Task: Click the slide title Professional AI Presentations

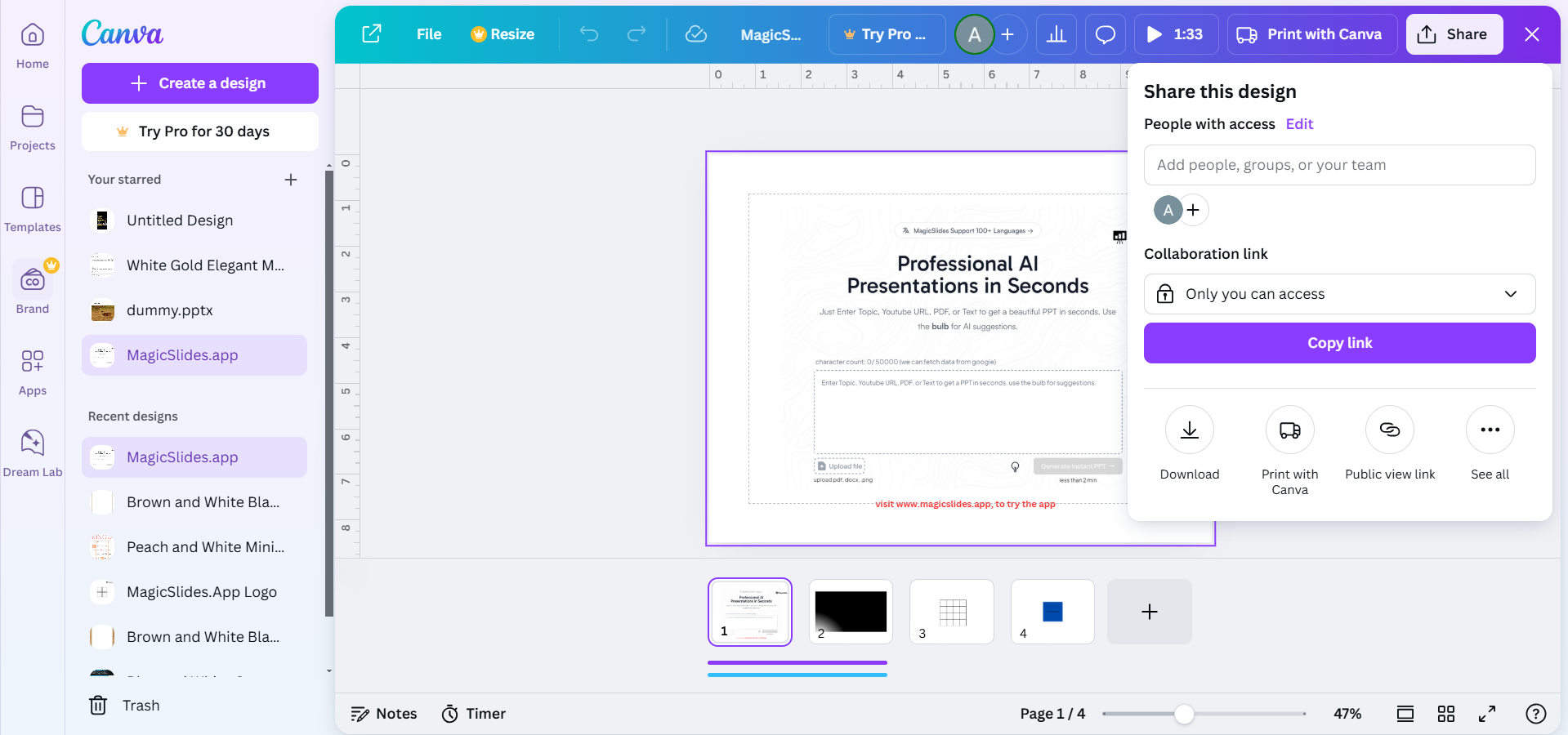Action: click(x=967, y=274)
